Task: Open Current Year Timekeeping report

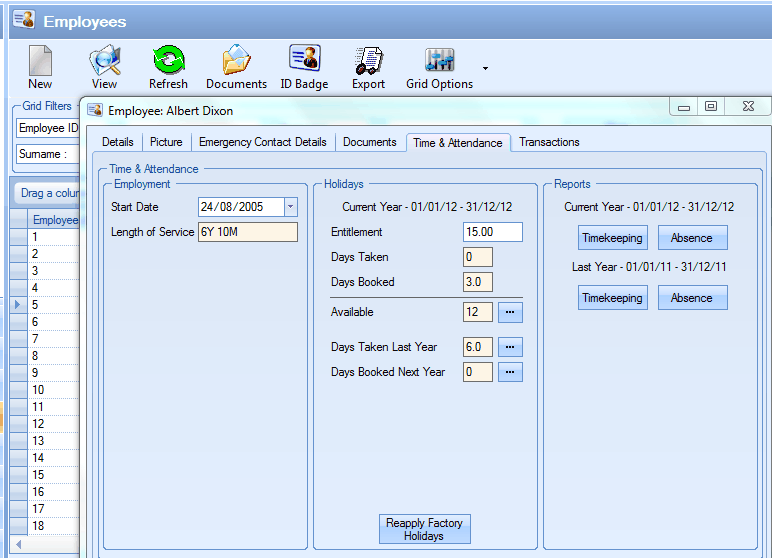Action: tap(614, 238)
